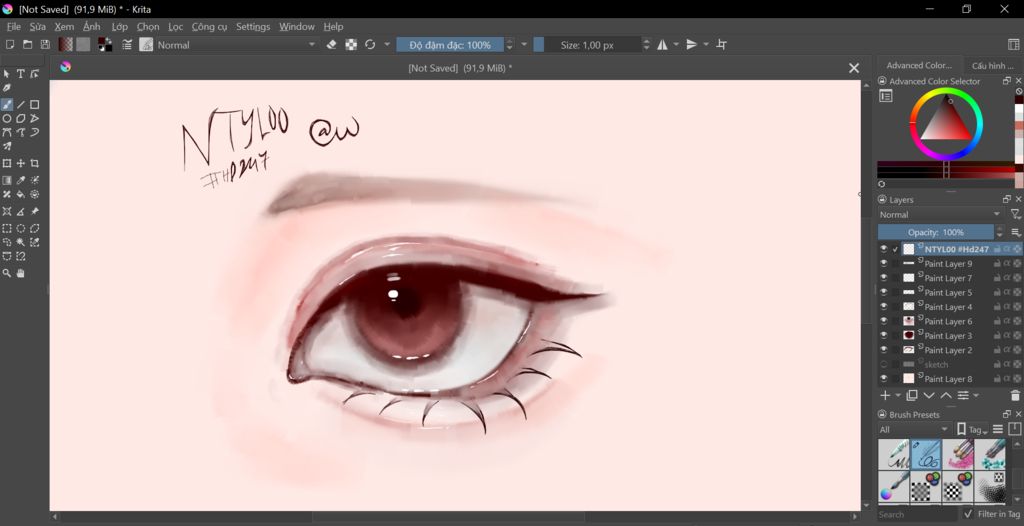This screenshot has width=1024, height=526.
Task: Open the File menu
Action: click(x=14, y=27)
